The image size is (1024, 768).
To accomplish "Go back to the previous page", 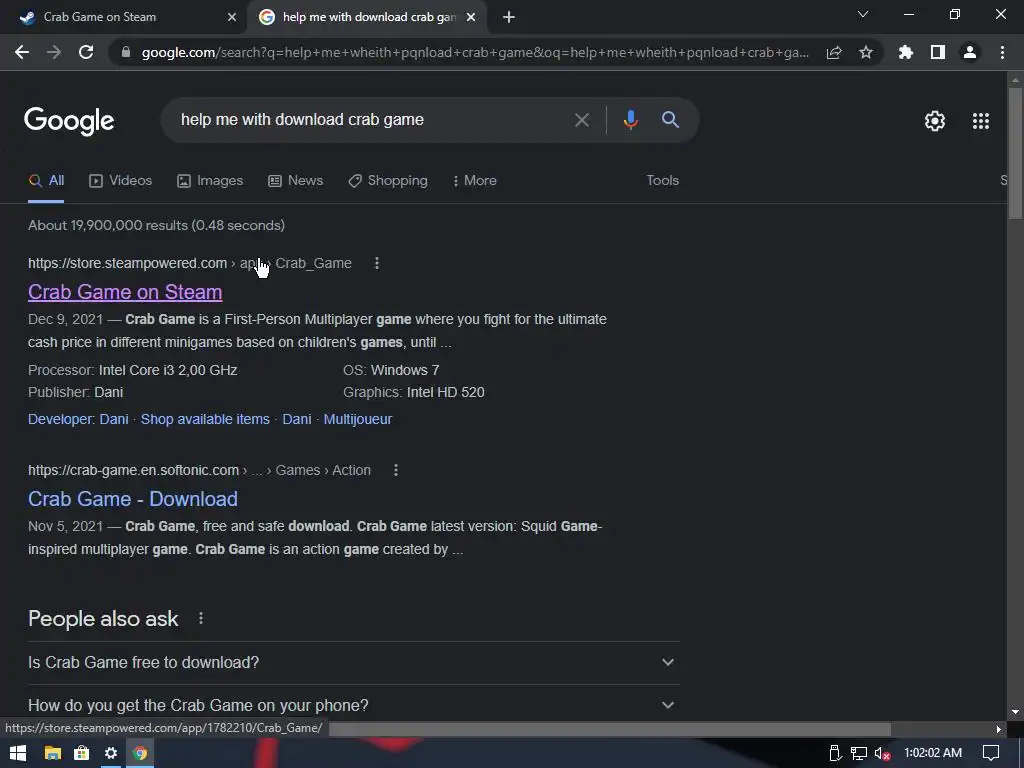I will pos(22,52).
